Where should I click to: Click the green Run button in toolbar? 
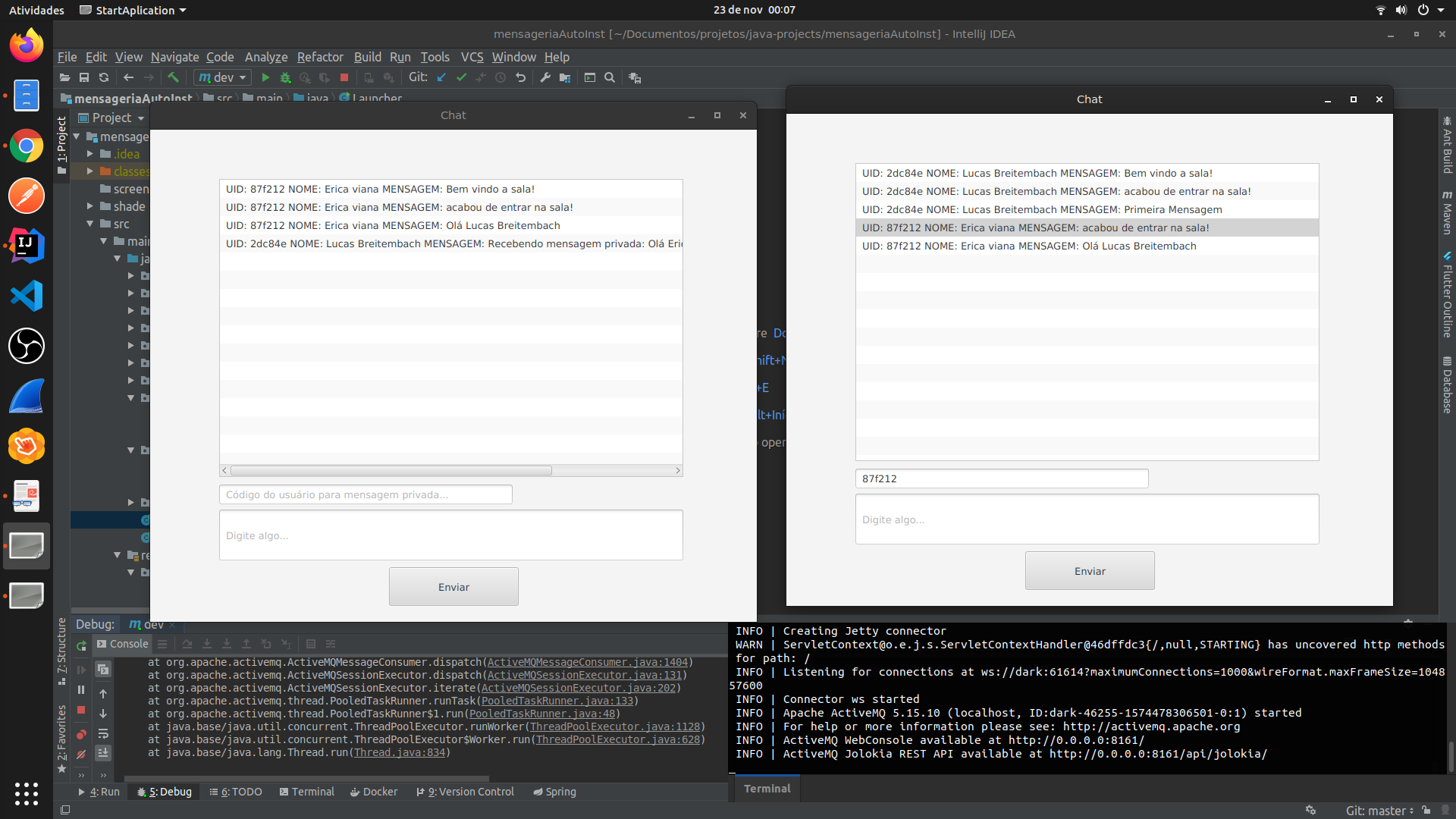coord(265,77)
